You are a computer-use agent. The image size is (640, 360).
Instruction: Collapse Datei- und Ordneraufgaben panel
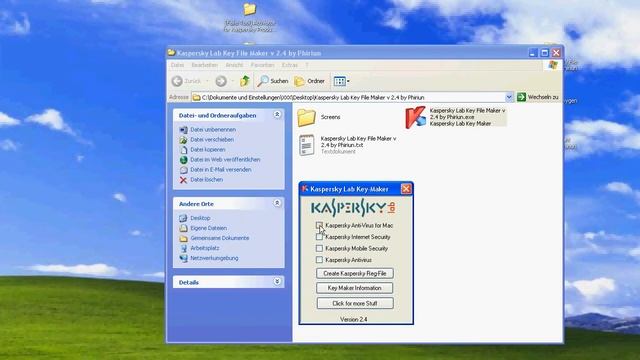pyautogui.click(x=277, y=115)
